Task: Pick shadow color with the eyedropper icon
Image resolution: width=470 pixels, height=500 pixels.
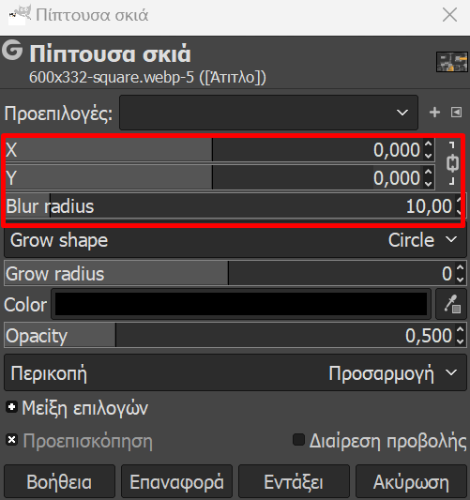Action: tap(452, 304)
